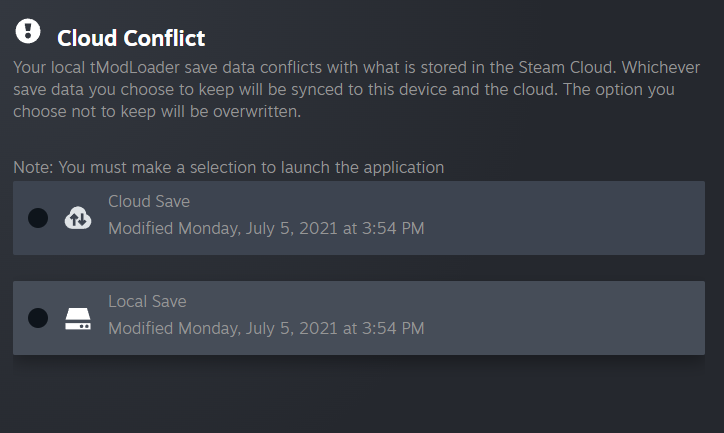This screenshot has width=724, height=433.
Task: Click the exclamation warning icon beside Cloud Conflict
Action: coord(28,32)
